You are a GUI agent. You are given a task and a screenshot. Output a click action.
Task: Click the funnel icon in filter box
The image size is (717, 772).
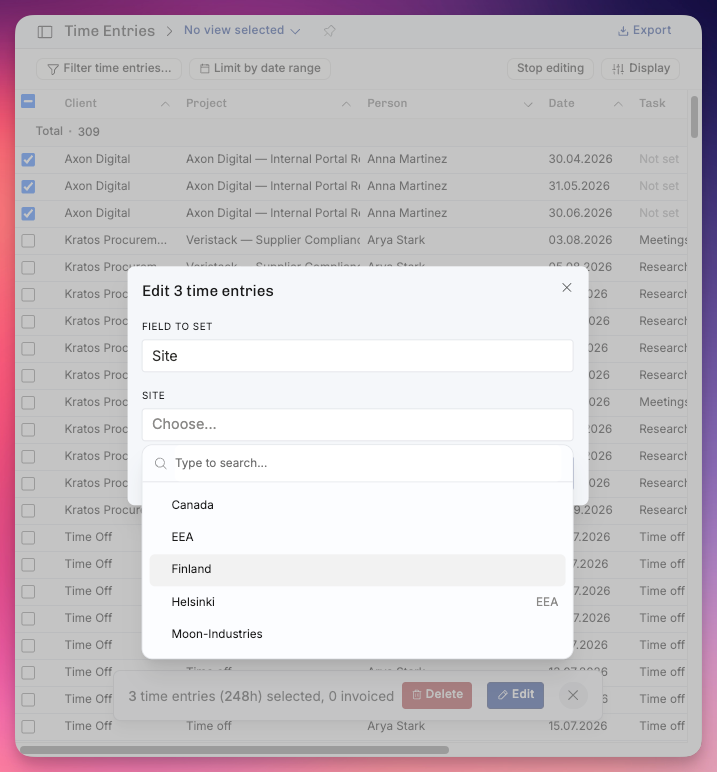pos(53,69)
